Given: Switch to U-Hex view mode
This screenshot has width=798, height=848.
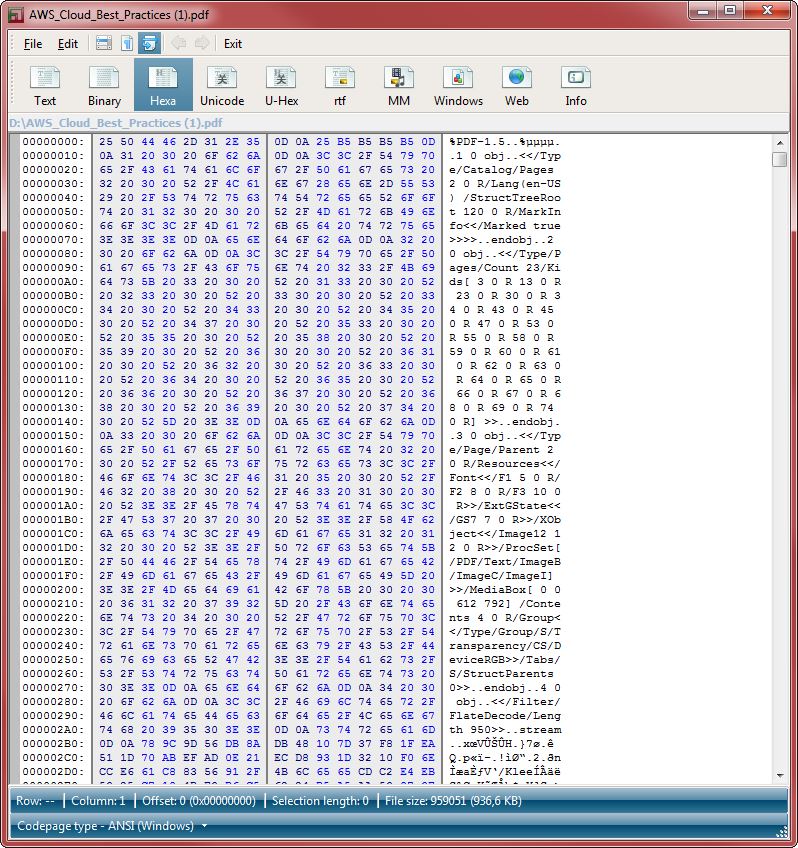Looking at the screenshot, I should 281,85.
